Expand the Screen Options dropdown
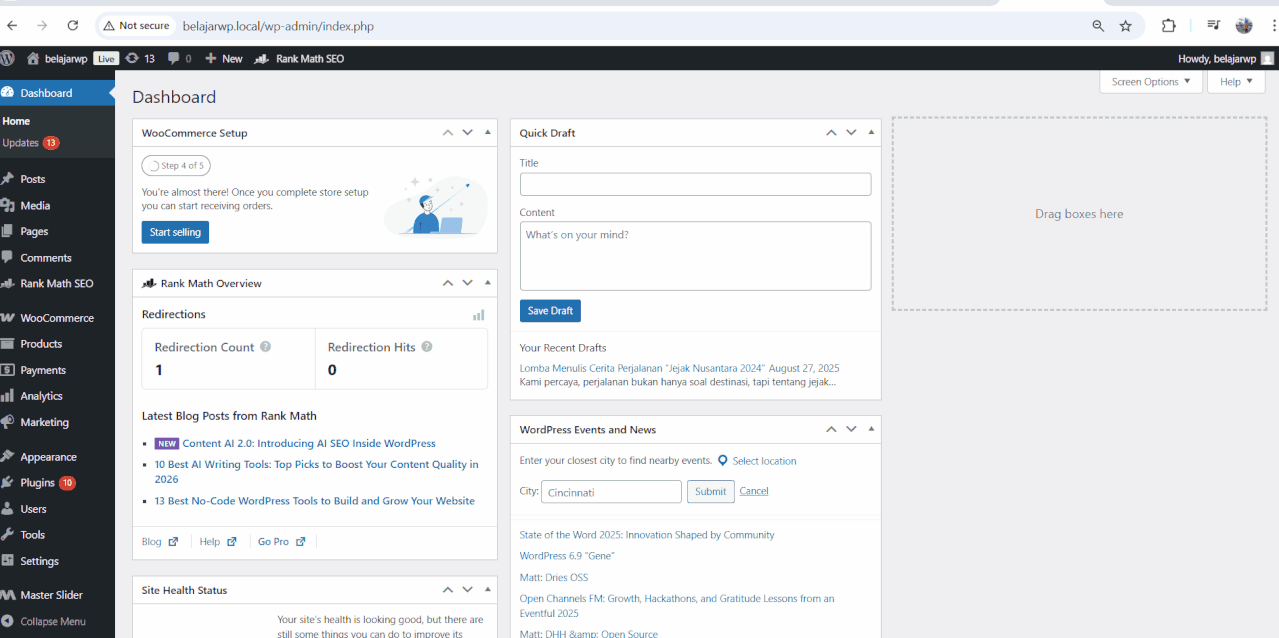 click(x=1150, y=82)
